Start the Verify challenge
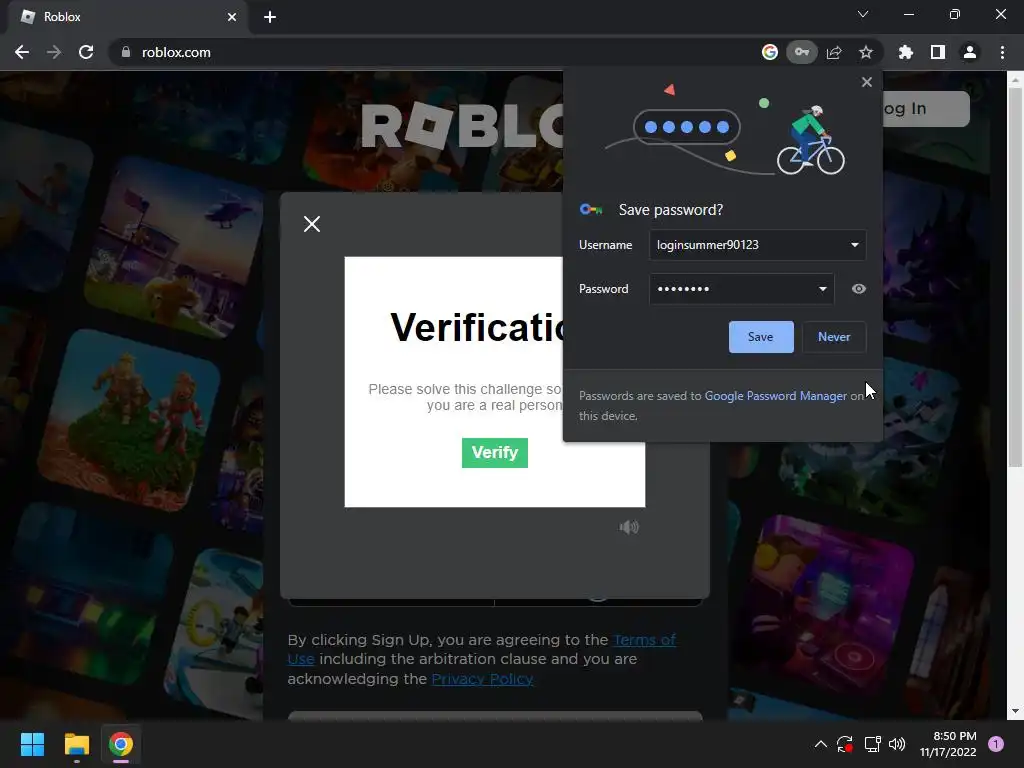The height and width of the screenshot is (768, 1024). click(494, 453)
